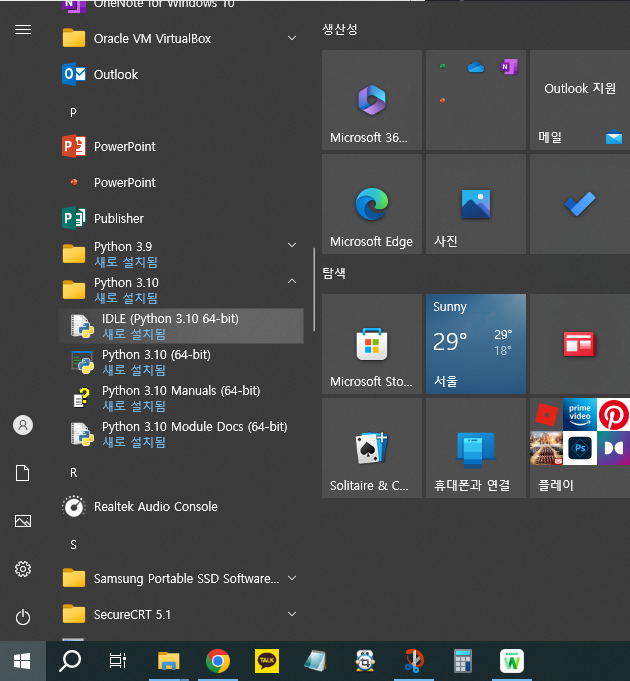Open the 메일 Outlook 지원 tile

pos(580,100)
